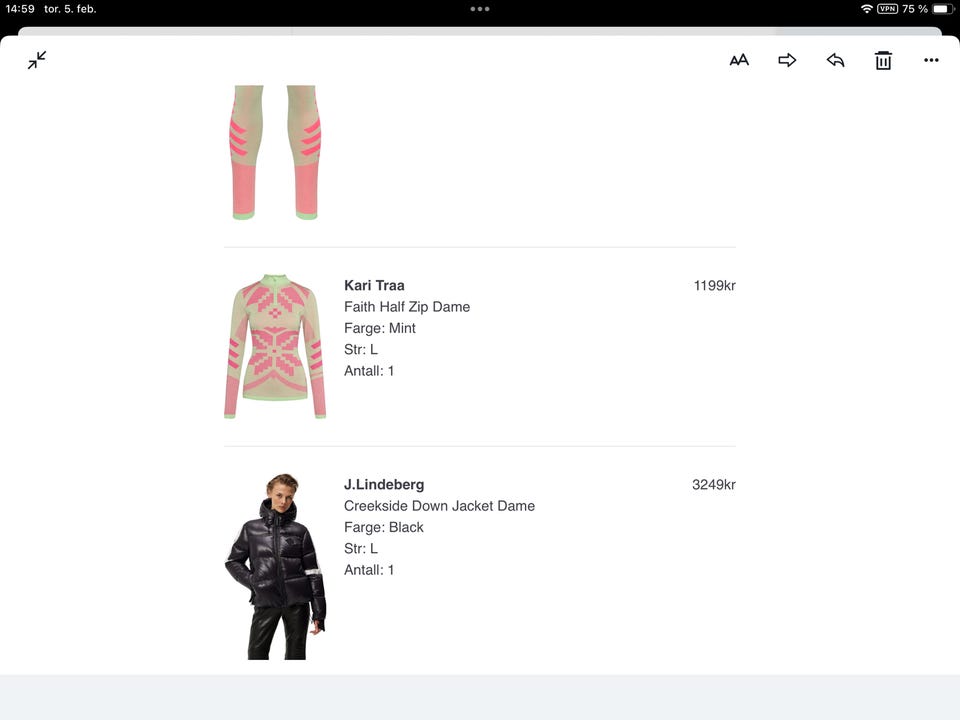This screenshot has width=960, height=720.
Task: Tap the 14:59 clock in the status bar
Action: tap(20, 9)
